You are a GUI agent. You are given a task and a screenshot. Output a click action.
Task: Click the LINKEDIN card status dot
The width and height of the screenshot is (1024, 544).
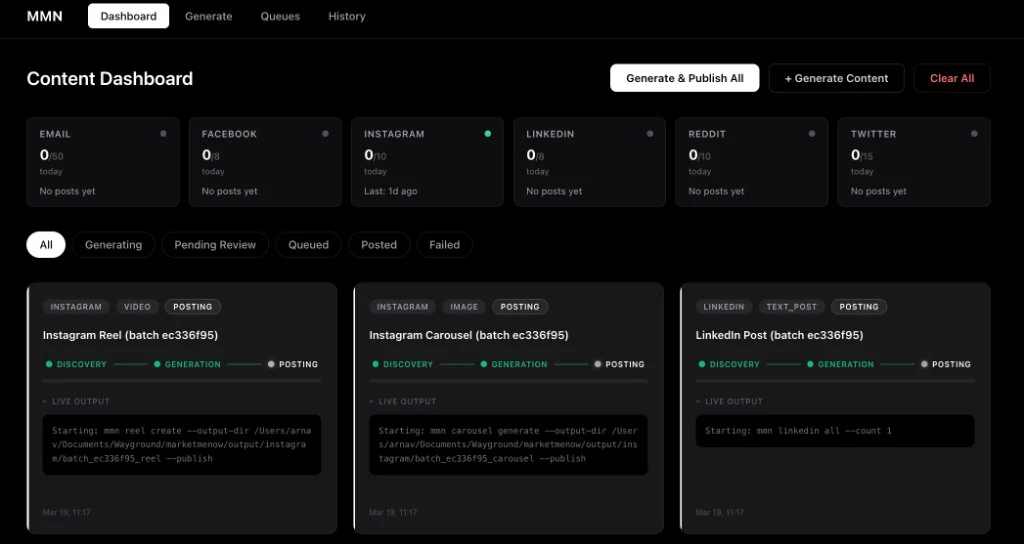pyautogui.click(x=650, y=134)
